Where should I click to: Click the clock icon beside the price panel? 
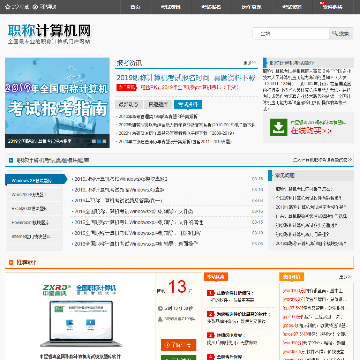(x=160, y=309)
